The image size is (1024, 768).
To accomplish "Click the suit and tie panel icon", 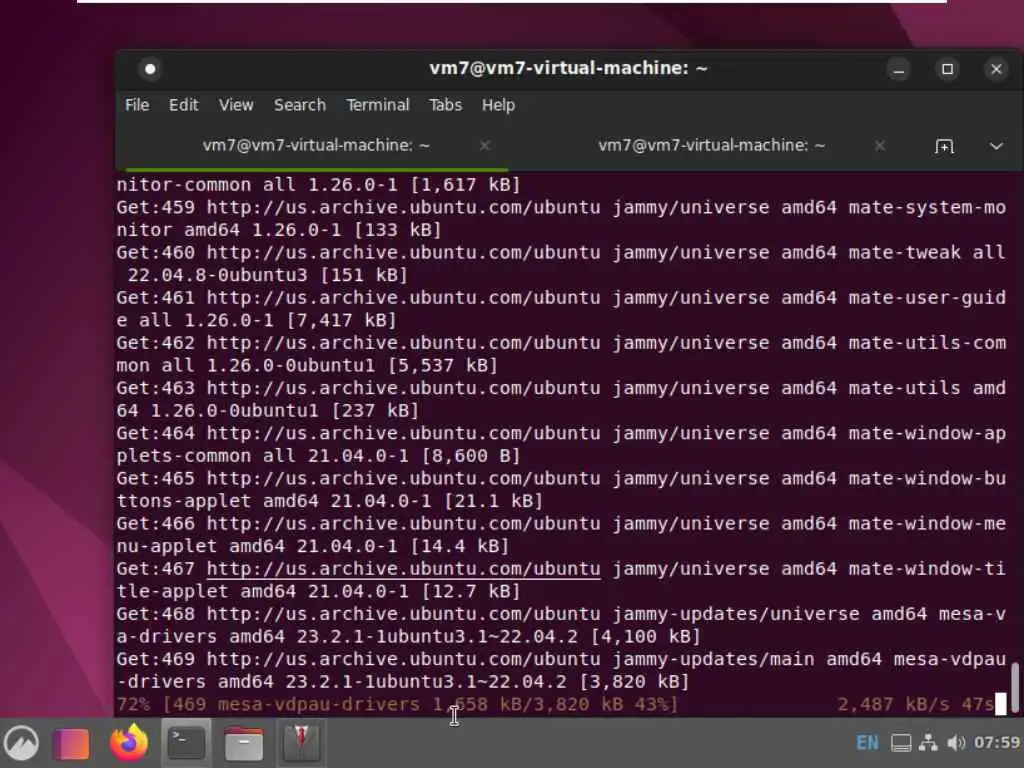I will (301, 743).
